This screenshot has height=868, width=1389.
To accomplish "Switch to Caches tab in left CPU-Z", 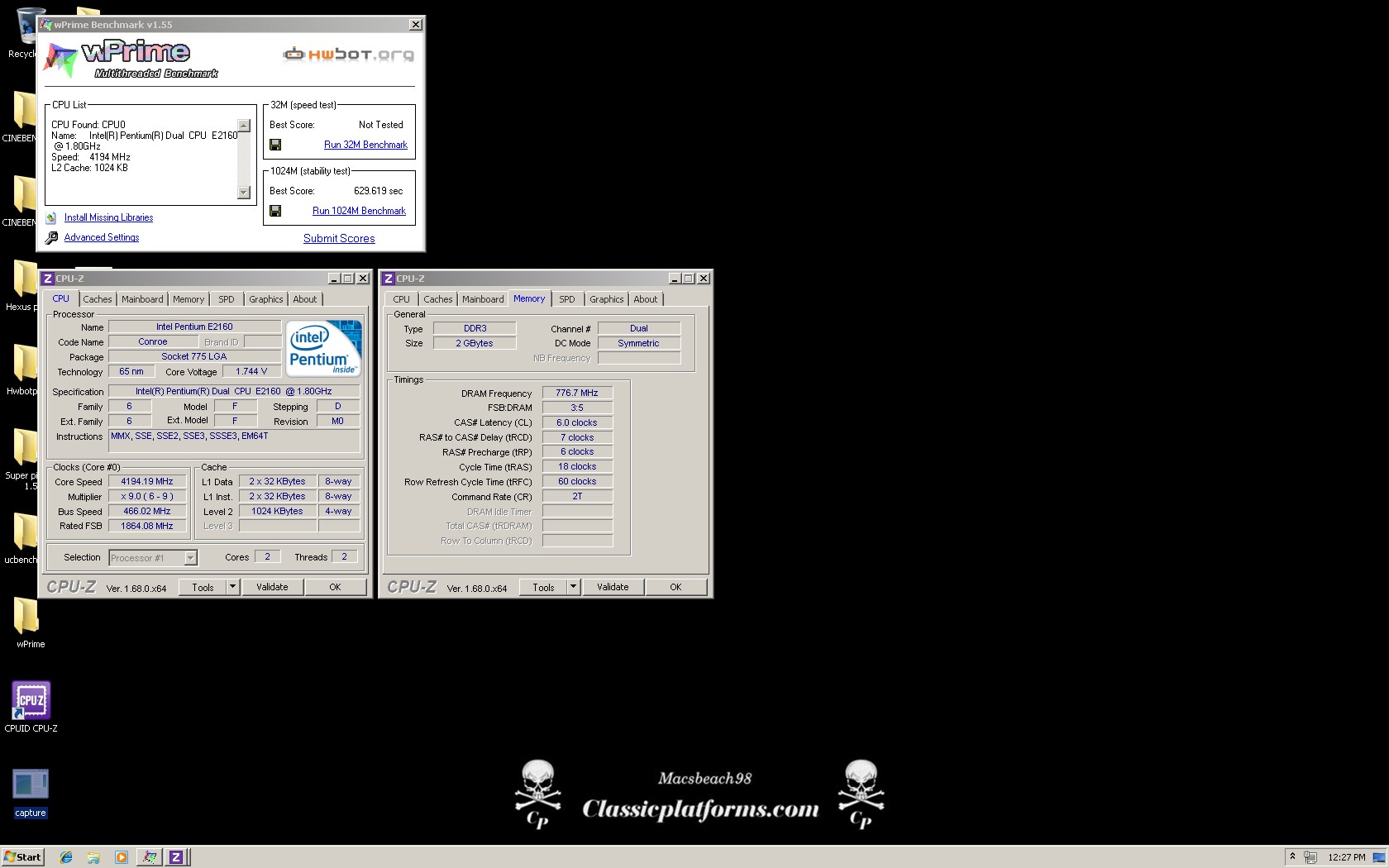I will click(x=97, y=299).
